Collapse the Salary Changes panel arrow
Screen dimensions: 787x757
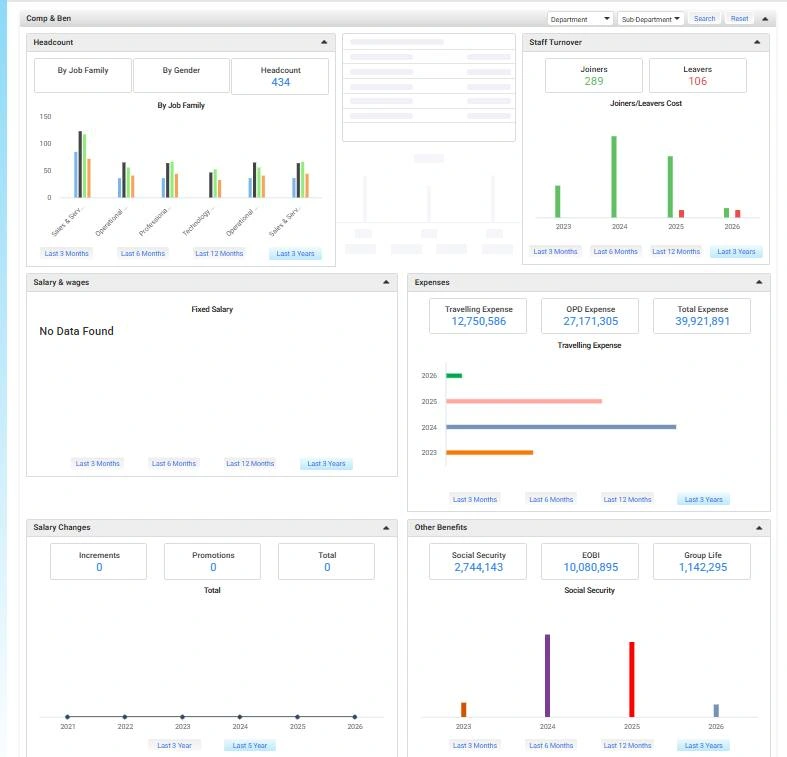(386, 528)
